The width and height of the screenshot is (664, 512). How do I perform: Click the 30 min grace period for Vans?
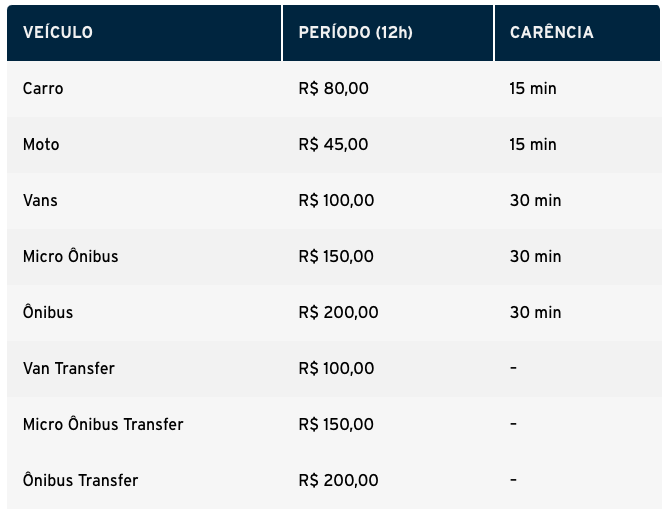(535, 200)
